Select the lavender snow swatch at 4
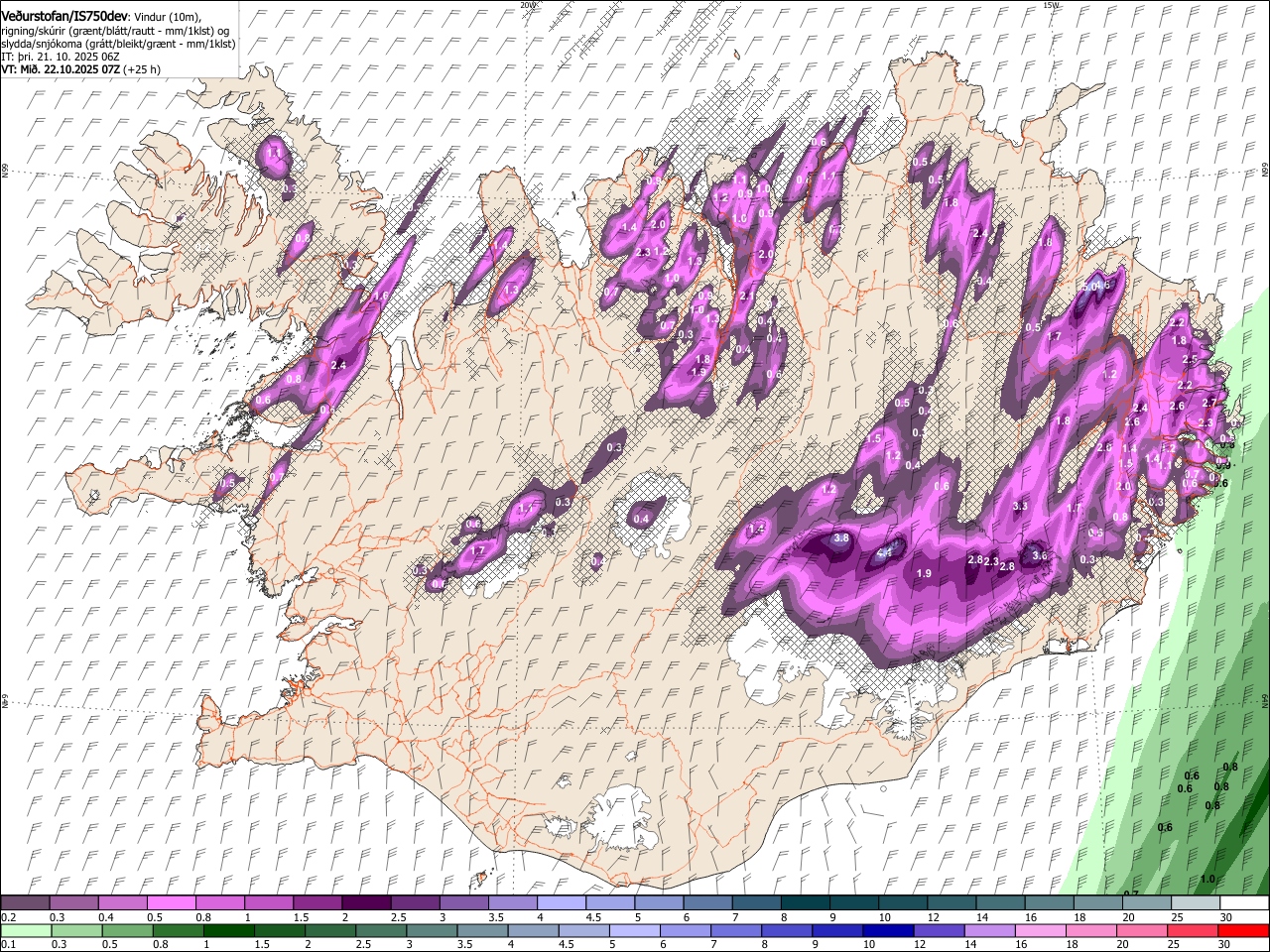The height and width of the screenshot is (952, 1270). pyautogui.click(x=561, y=903)
